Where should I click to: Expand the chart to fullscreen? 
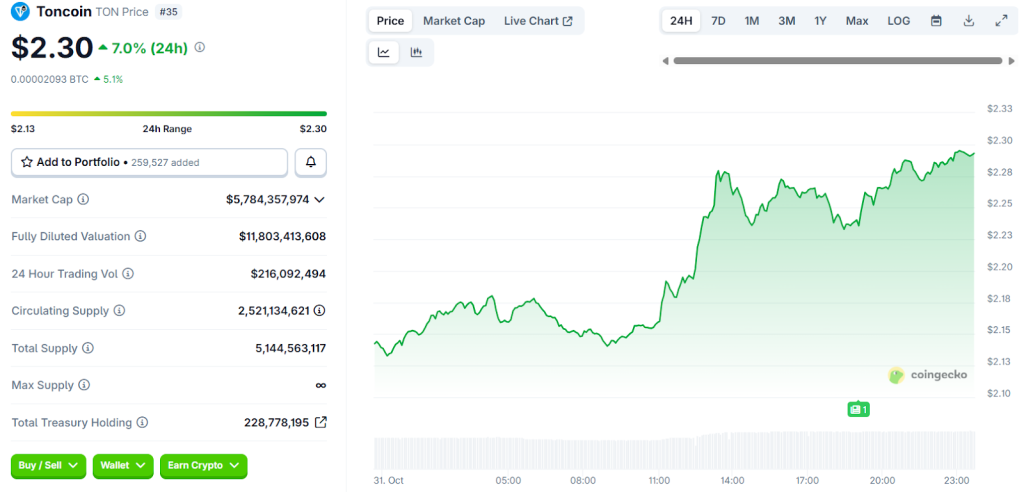1000,21
